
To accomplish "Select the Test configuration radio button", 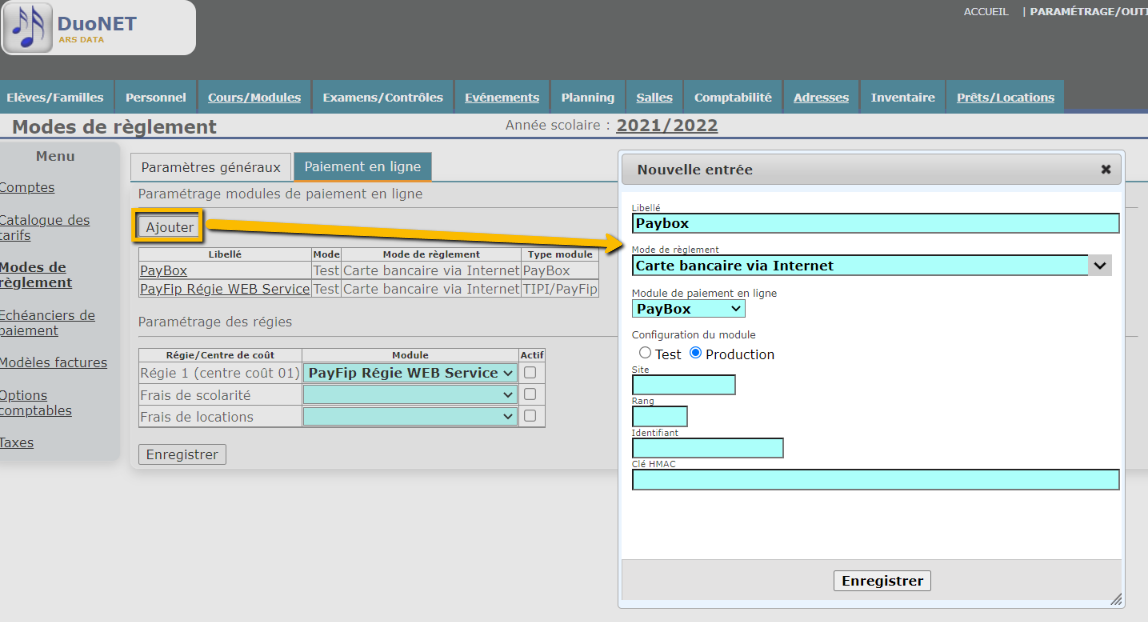I will pyautogui.click(x=645, y=353).
